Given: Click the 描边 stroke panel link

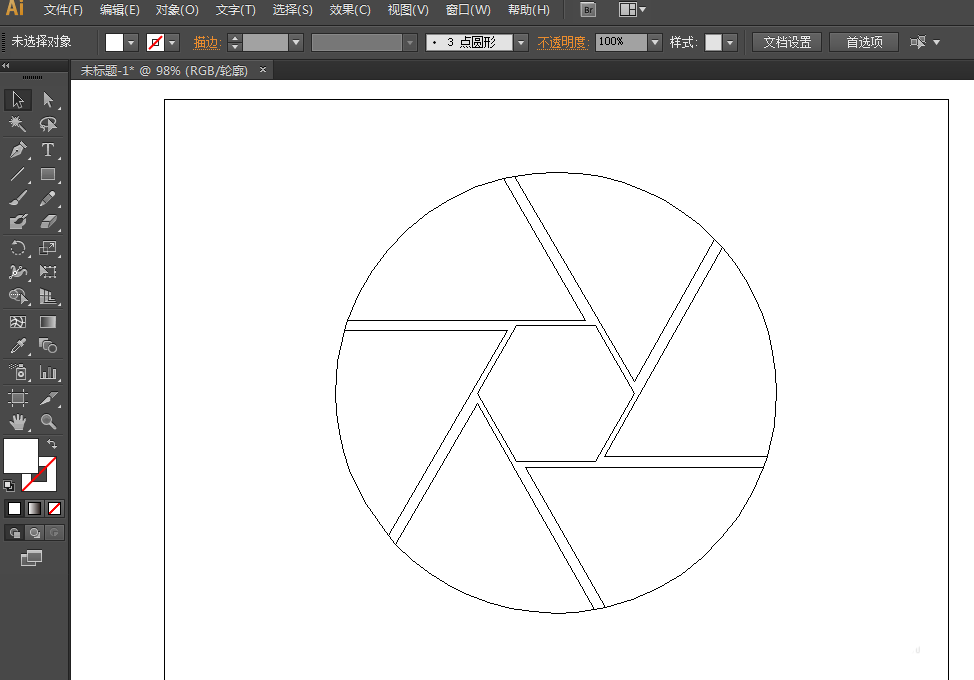Looking at the screenshot, I should pos(206,42).
